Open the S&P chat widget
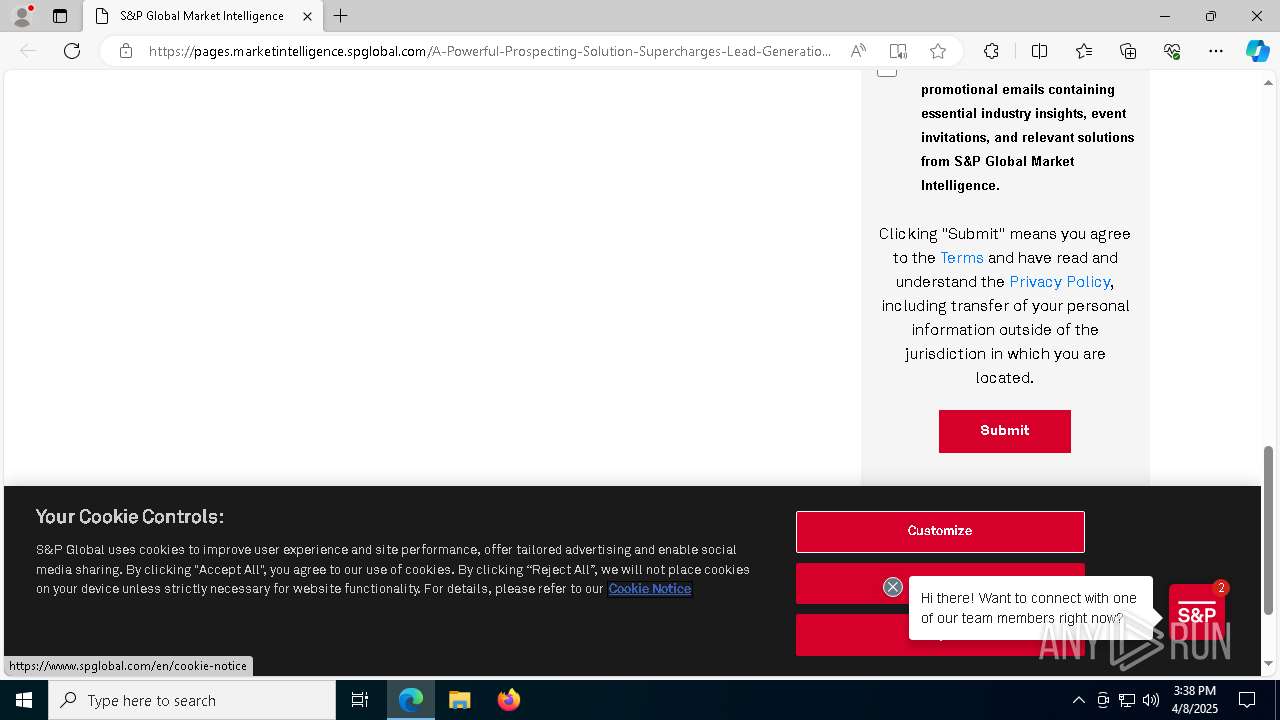Viewport: 1280px width, 720px height. [x=1197, y=613]
